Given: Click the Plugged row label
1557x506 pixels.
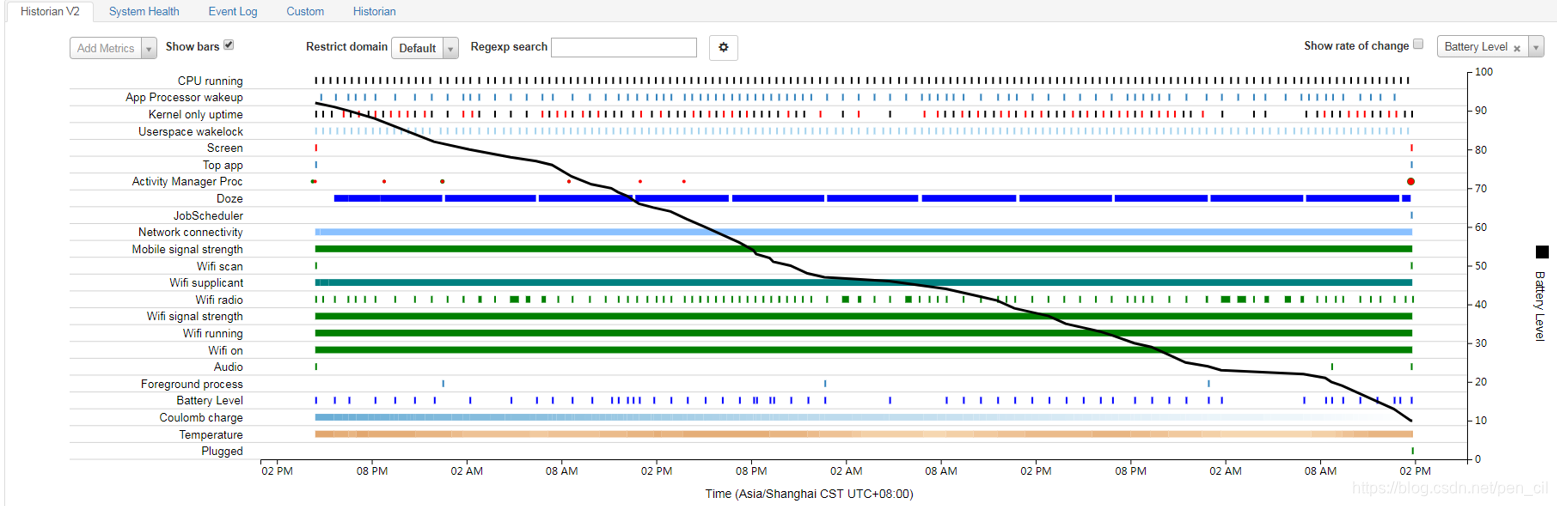Looking at the screenshot, I should pos(222,452).
